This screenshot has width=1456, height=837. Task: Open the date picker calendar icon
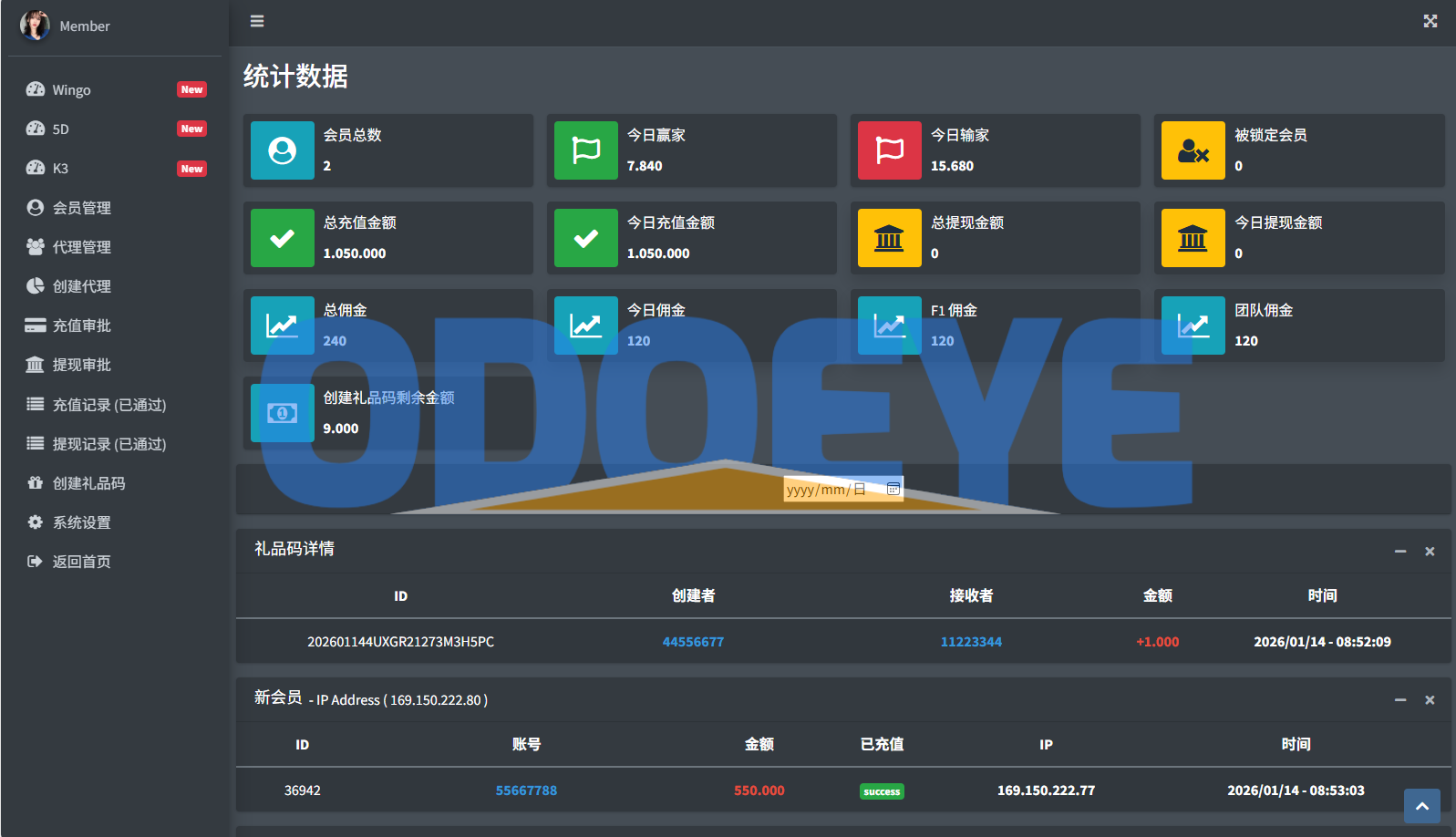pos(893,490)
